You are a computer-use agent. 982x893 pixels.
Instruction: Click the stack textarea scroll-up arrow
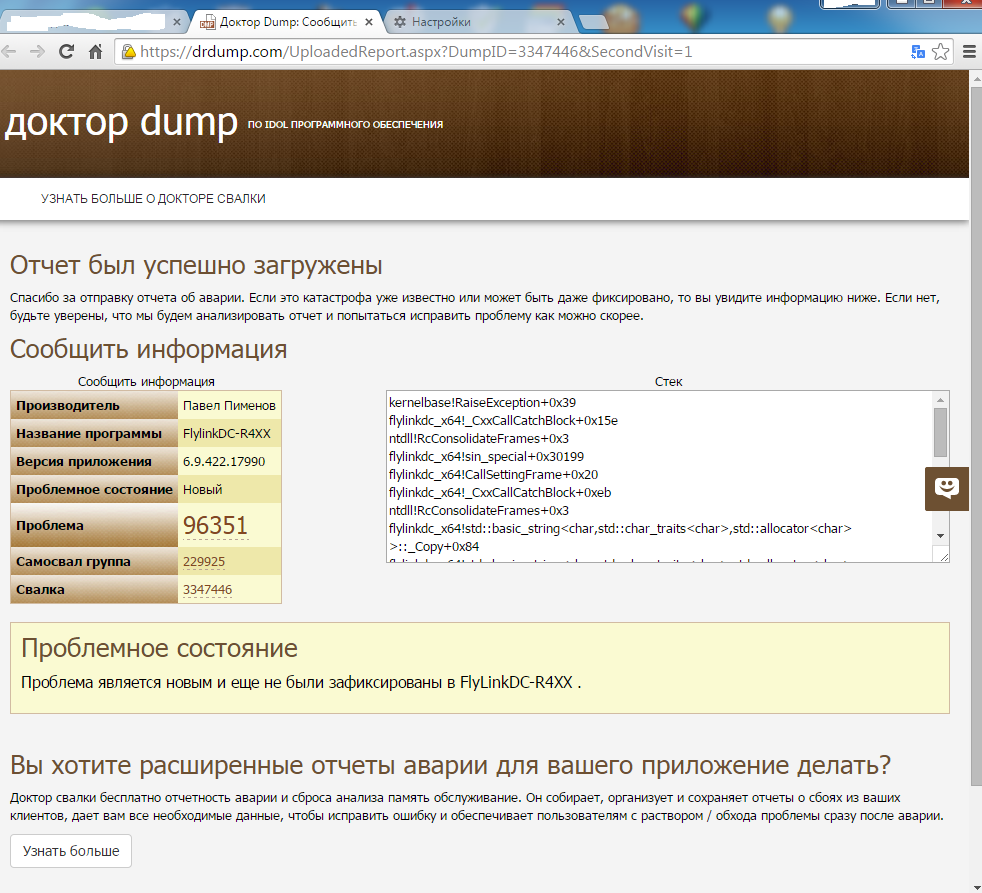(940, 400)
